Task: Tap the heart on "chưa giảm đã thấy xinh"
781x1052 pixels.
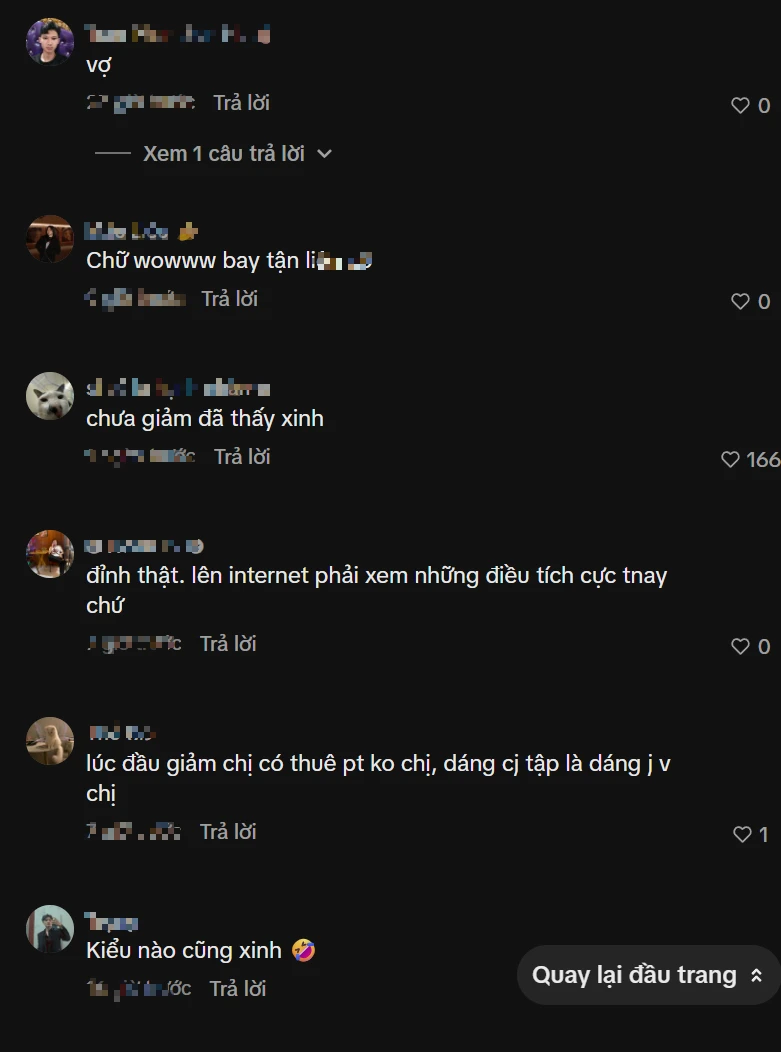Action: tap(730, 459)
